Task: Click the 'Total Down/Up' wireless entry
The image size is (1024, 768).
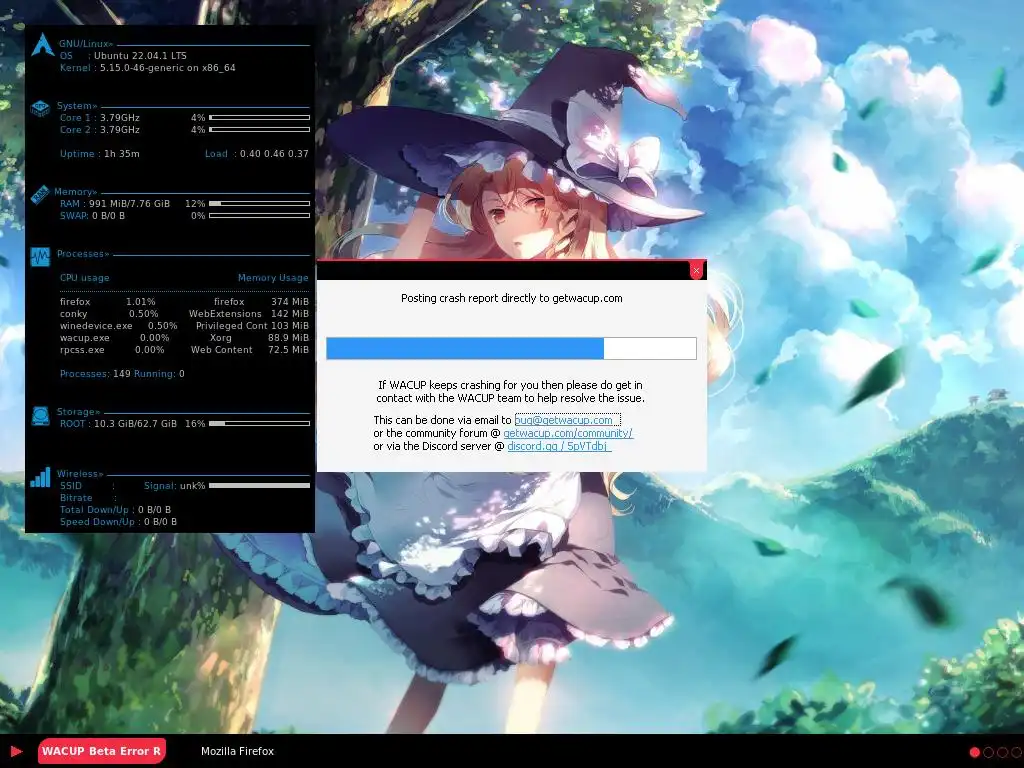Action: pyautogui.click(x=115, y=509)
